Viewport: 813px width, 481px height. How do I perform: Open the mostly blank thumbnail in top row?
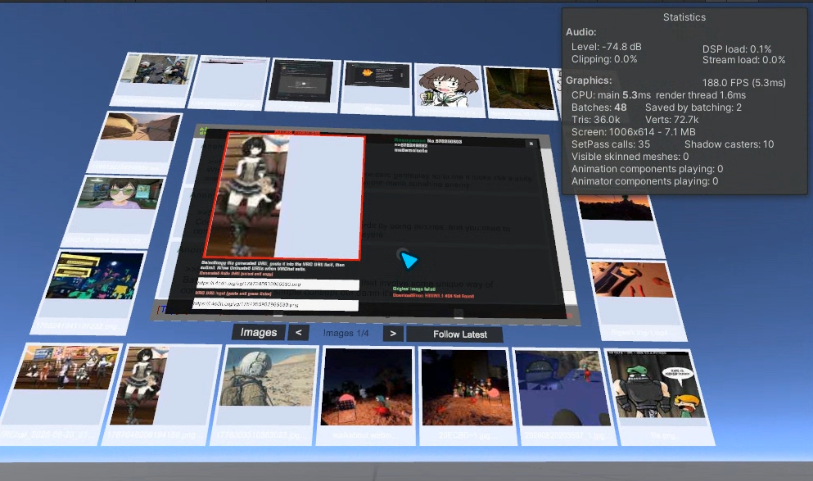tap(229, 82)
